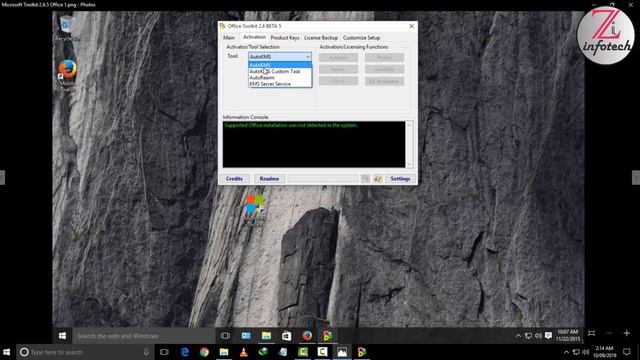Select KMS Server Service option
640x360 pixels.
point(280,84)
